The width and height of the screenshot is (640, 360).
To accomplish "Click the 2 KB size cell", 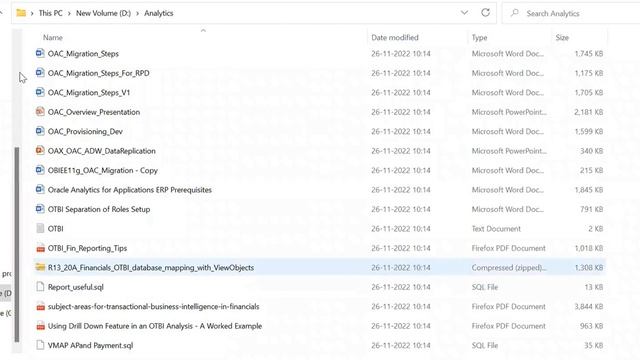I will 596,229.
